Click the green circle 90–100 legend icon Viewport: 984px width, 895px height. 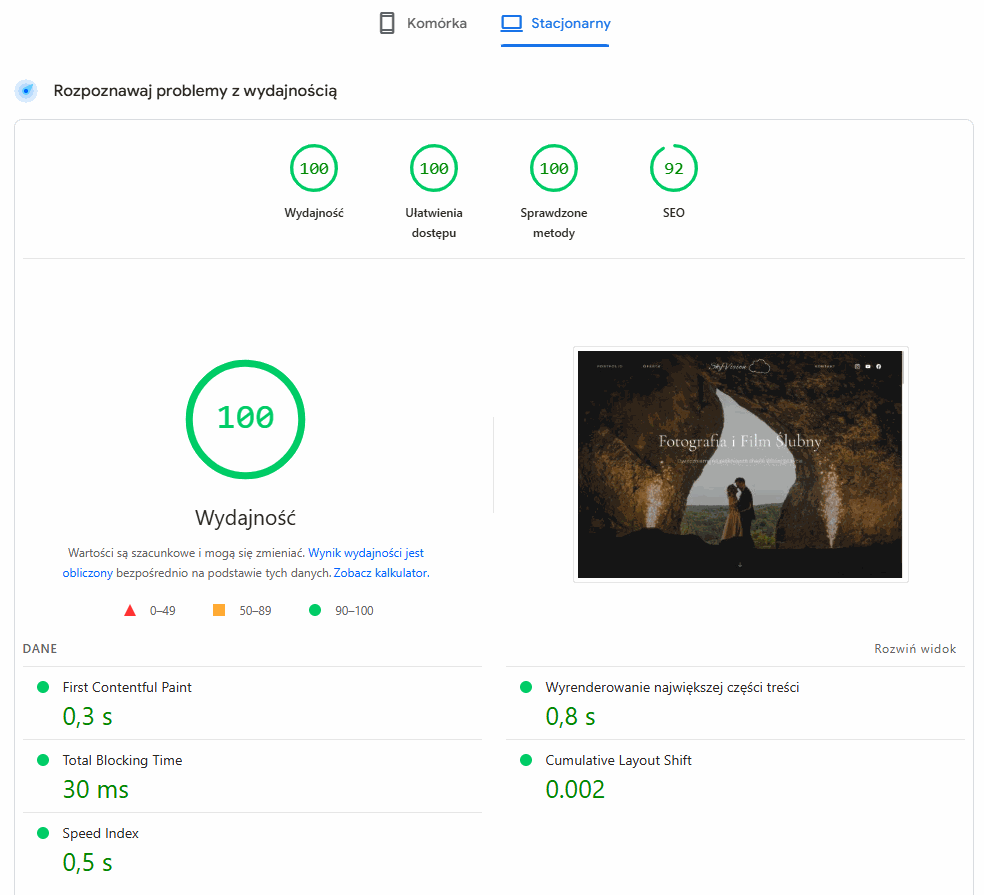click(x=315, y=610)
